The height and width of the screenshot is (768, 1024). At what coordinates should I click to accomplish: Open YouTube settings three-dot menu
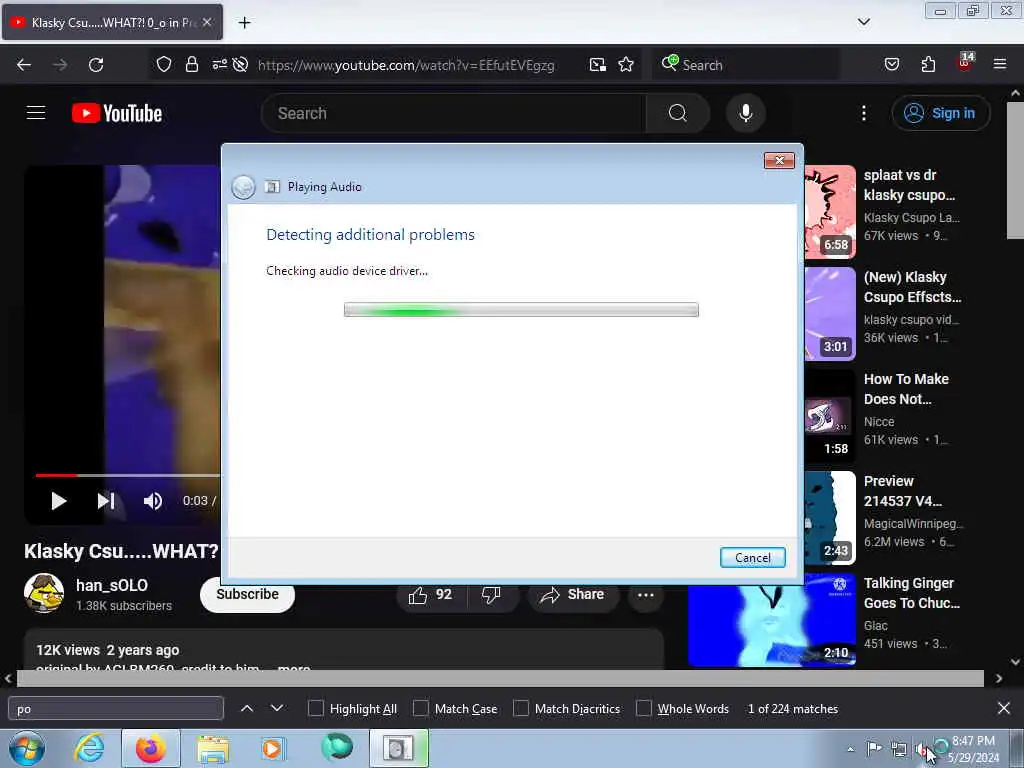(863, 113)
